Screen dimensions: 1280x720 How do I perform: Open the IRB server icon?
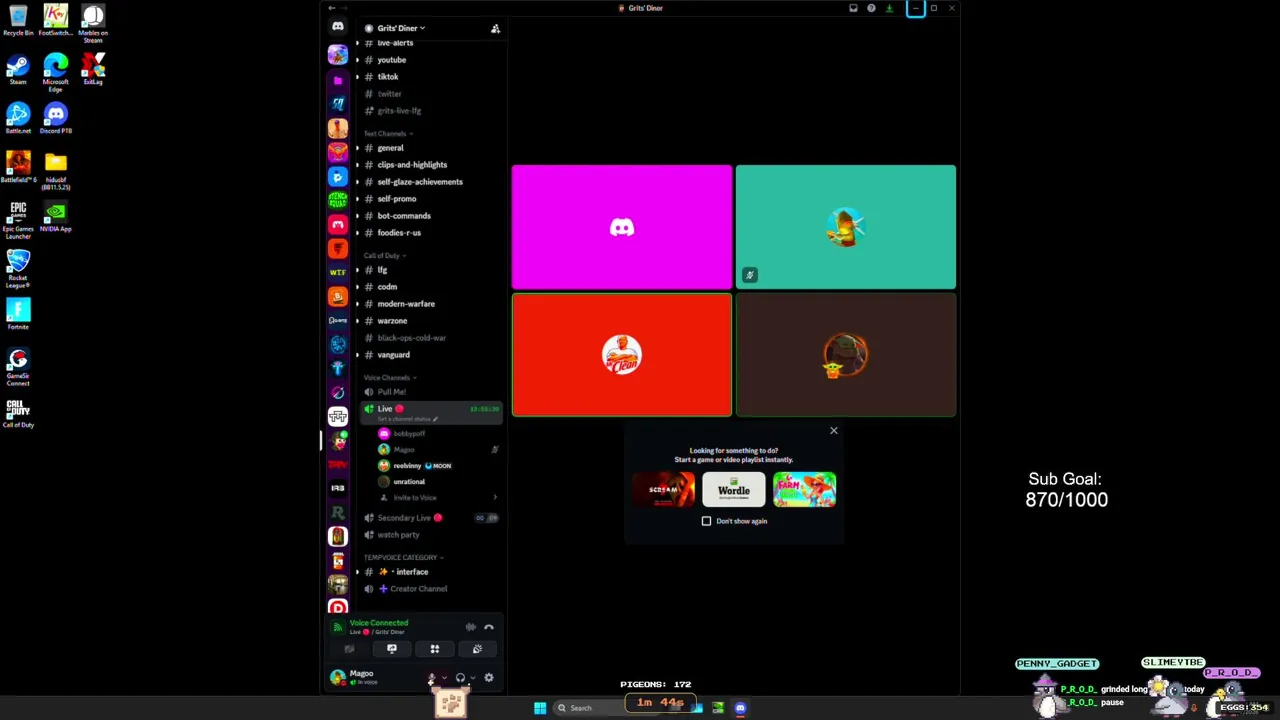[x=338, y=488]
